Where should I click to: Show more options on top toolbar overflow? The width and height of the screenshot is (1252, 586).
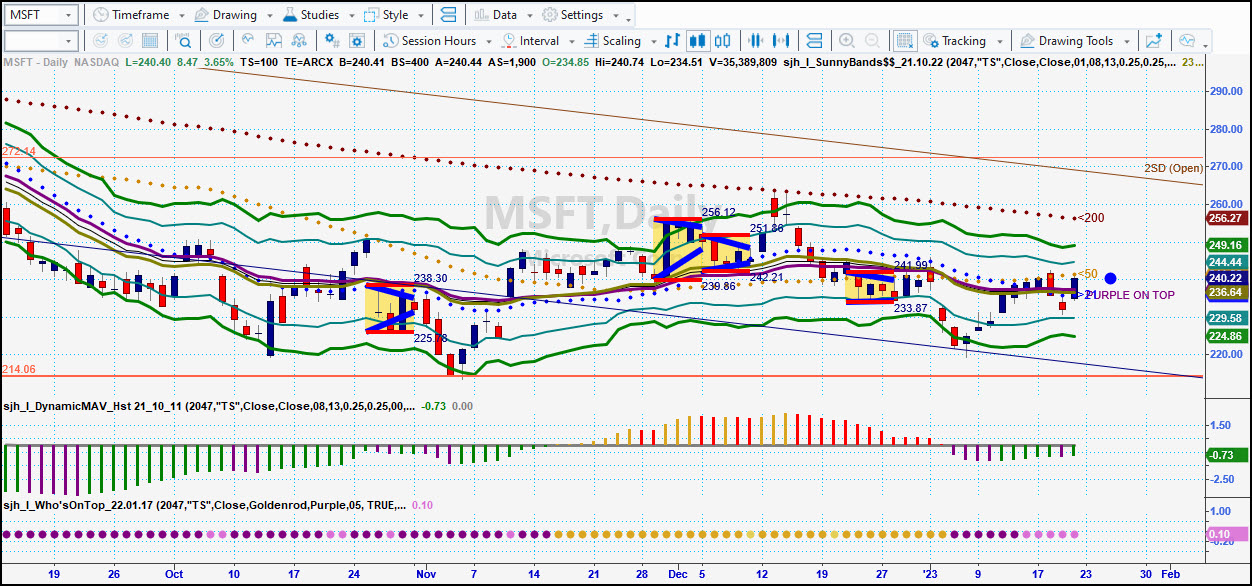point(629,18)
